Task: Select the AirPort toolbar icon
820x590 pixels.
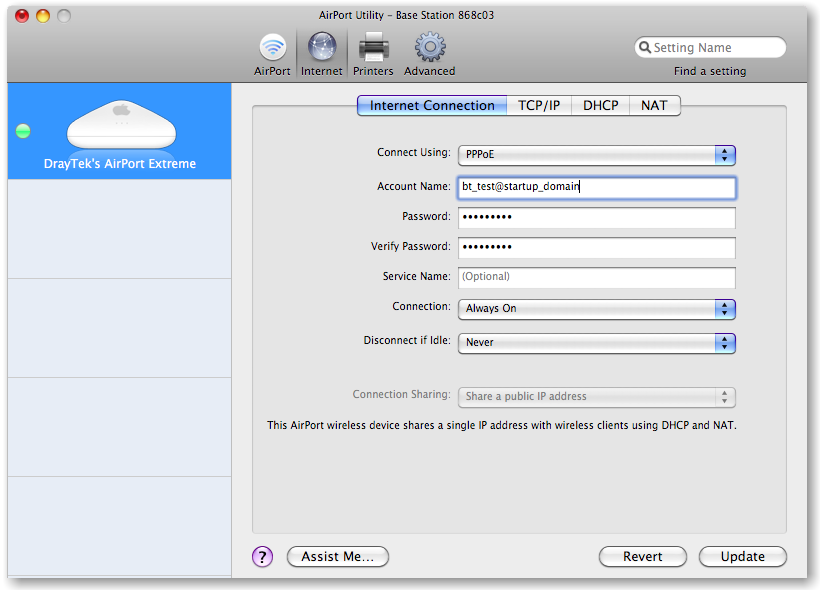Action: [272, 52]
